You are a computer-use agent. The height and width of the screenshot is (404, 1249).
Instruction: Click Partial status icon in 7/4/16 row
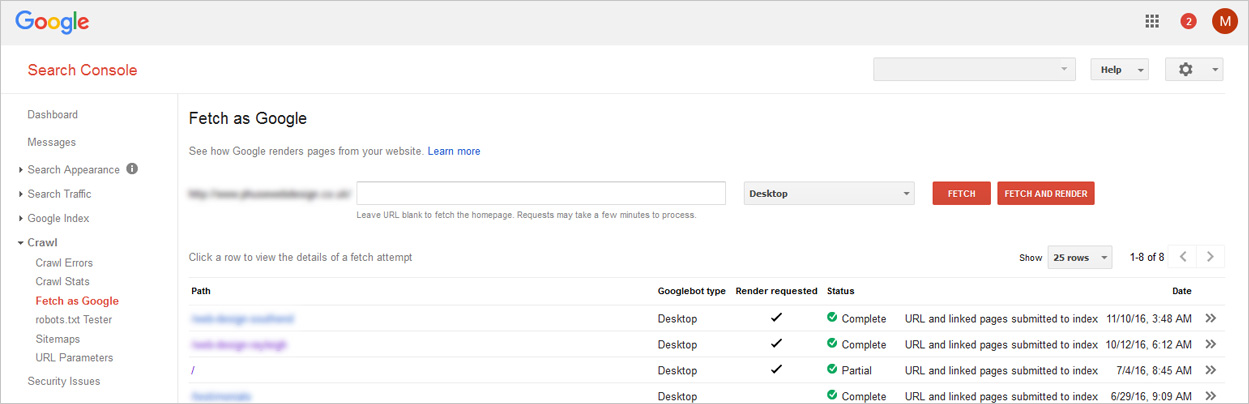tap(832, 370)
